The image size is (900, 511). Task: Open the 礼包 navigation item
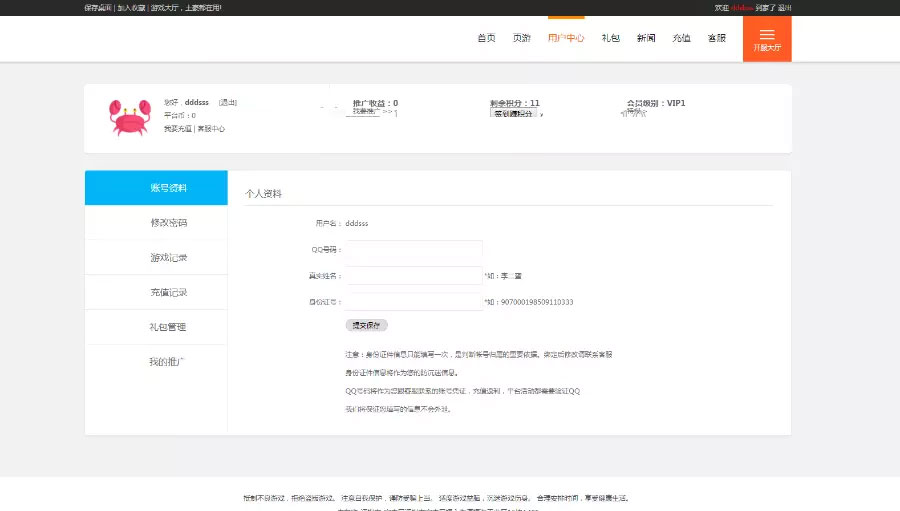pos(610,38)
